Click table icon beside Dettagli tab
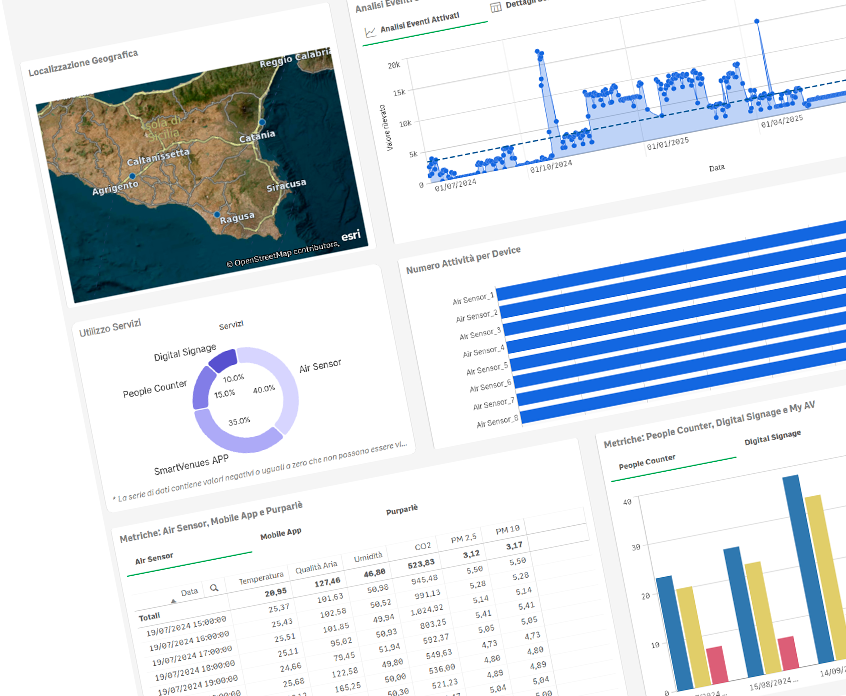 [496, 8]
